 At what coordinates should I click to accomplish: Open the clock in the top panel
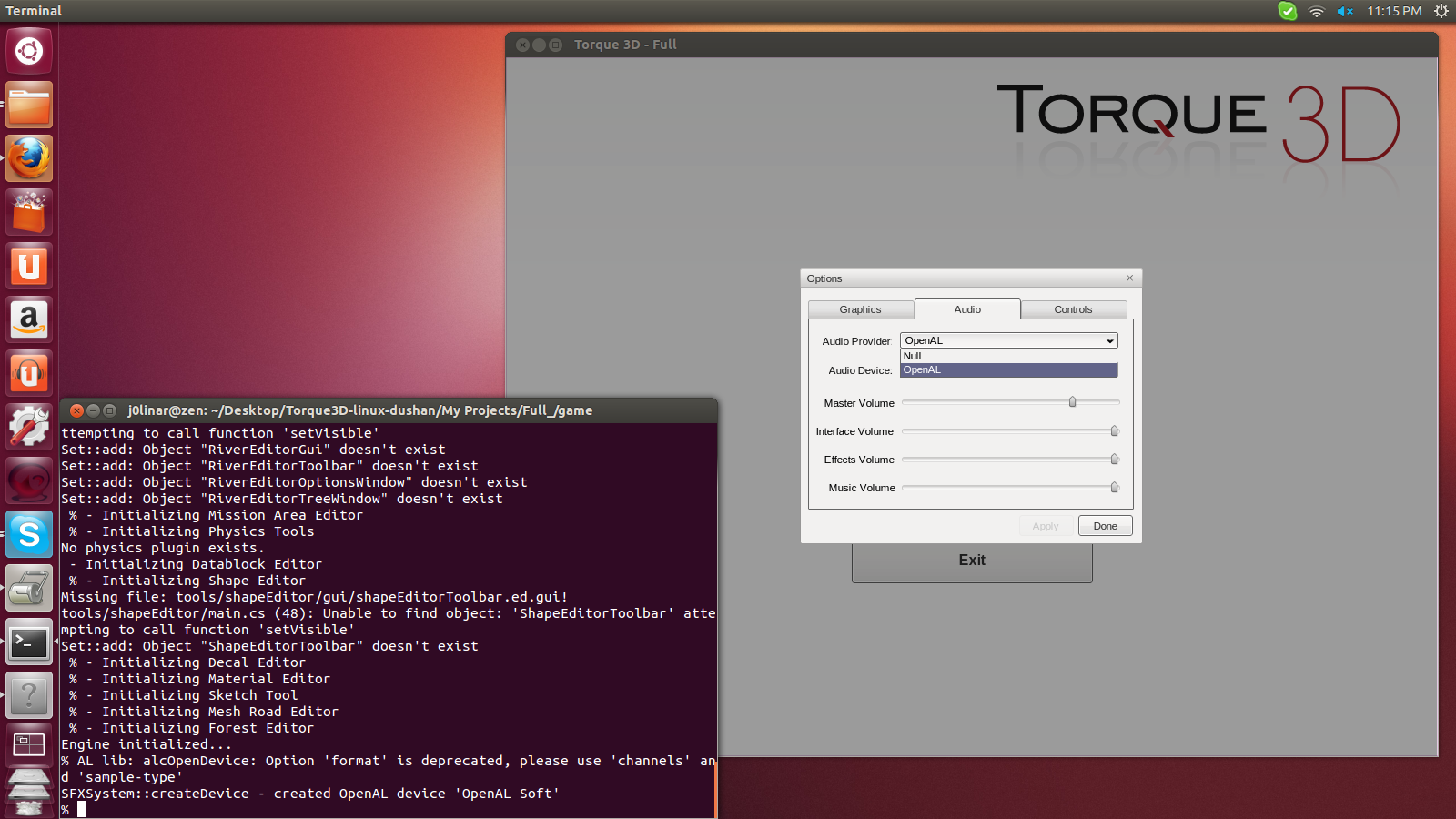(1394, 11)
